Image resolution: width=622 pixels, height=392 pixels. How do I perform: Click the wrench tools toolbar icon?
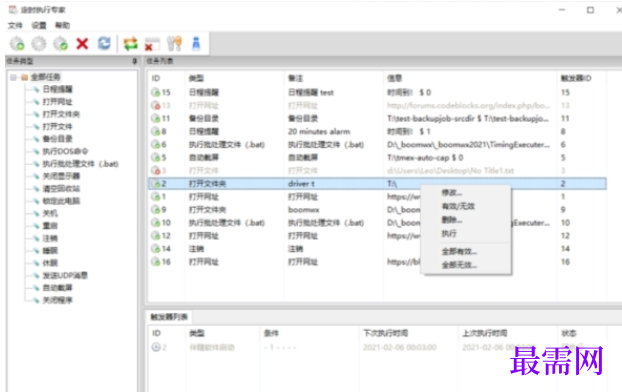(174, 44)
